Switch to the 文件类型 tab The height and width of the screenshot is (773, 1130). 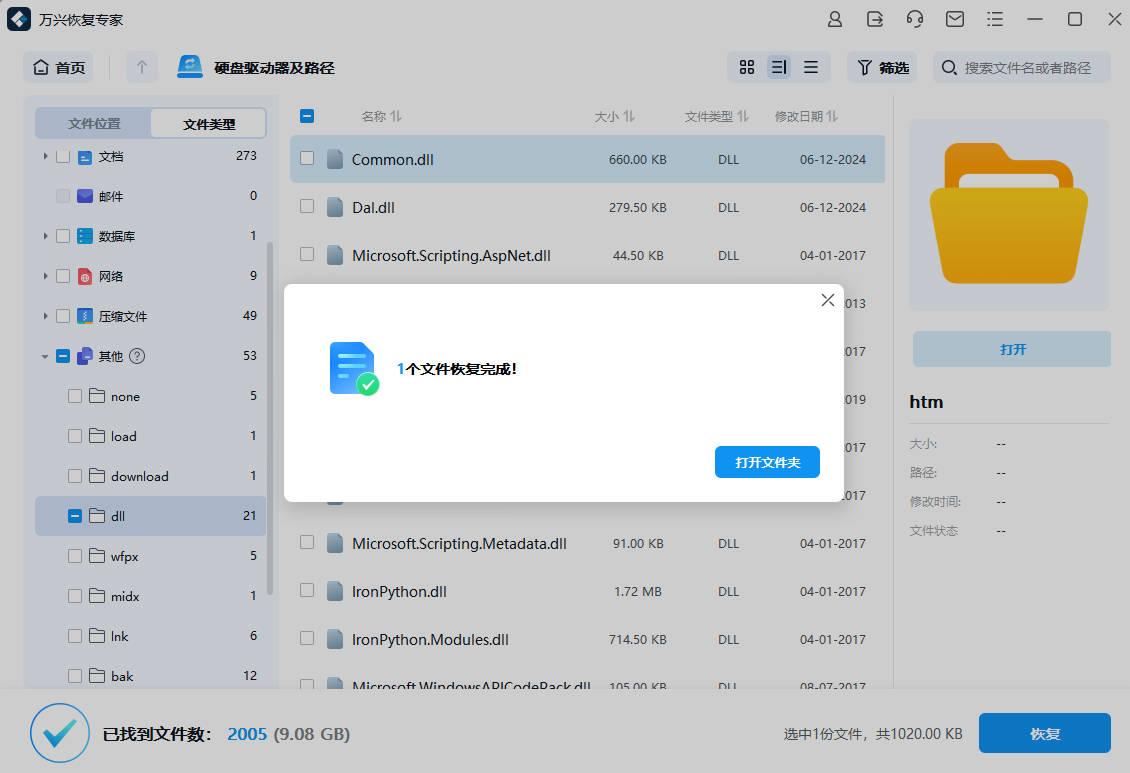tap(208, 122)
